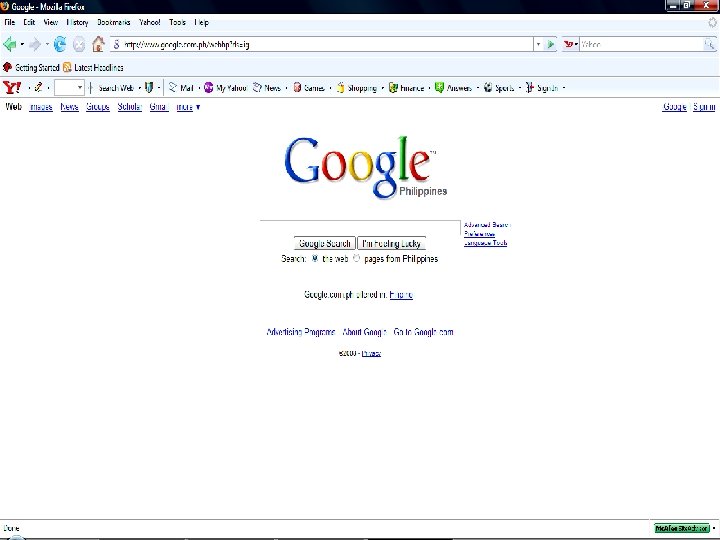The width and height of the screenshot is (720, 540).
Task: Click the browser address URL field
Action: pyautogui.click(x=321, y=45)
